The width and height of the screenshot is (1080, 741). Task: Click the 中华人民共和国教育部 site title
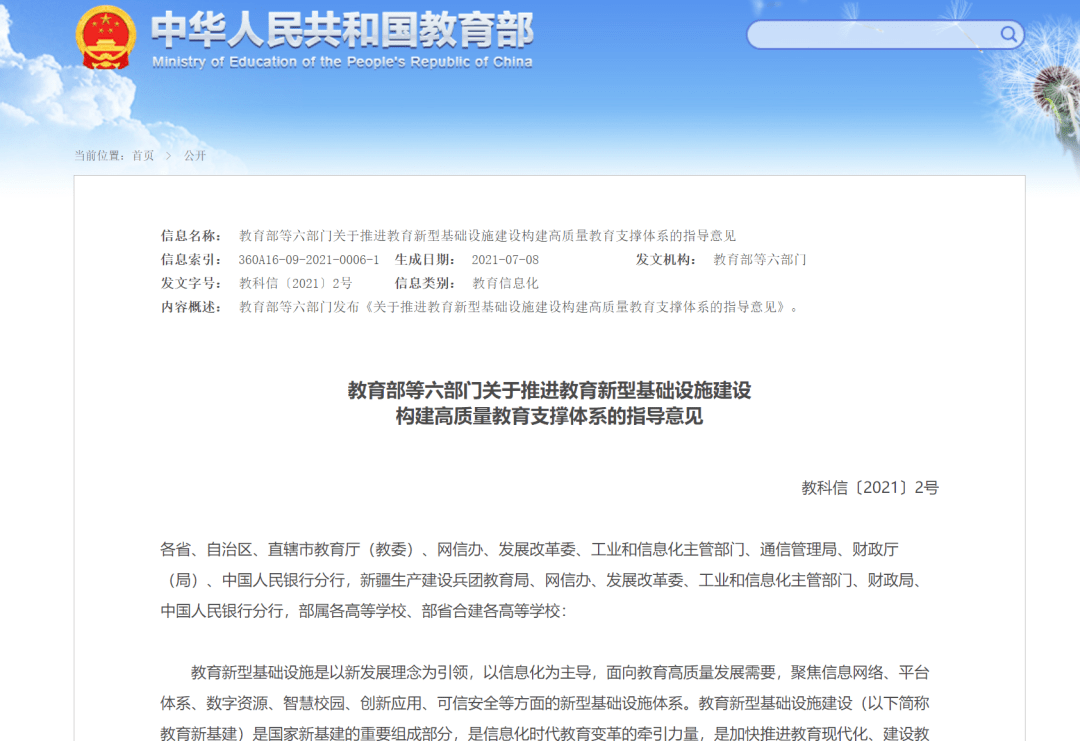[342, 29]
